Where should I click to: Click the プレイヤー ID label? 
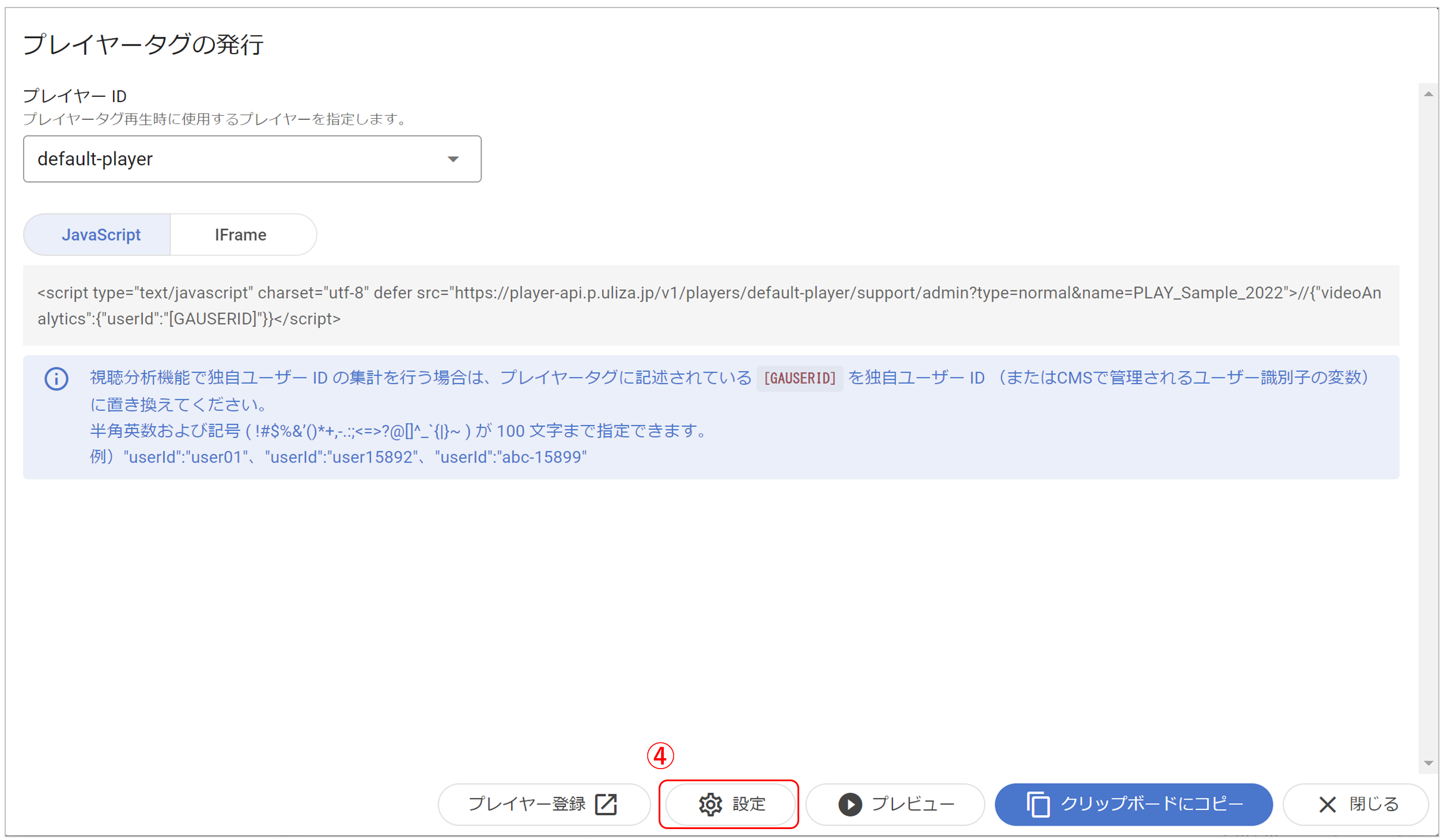[x=74, y=96]
